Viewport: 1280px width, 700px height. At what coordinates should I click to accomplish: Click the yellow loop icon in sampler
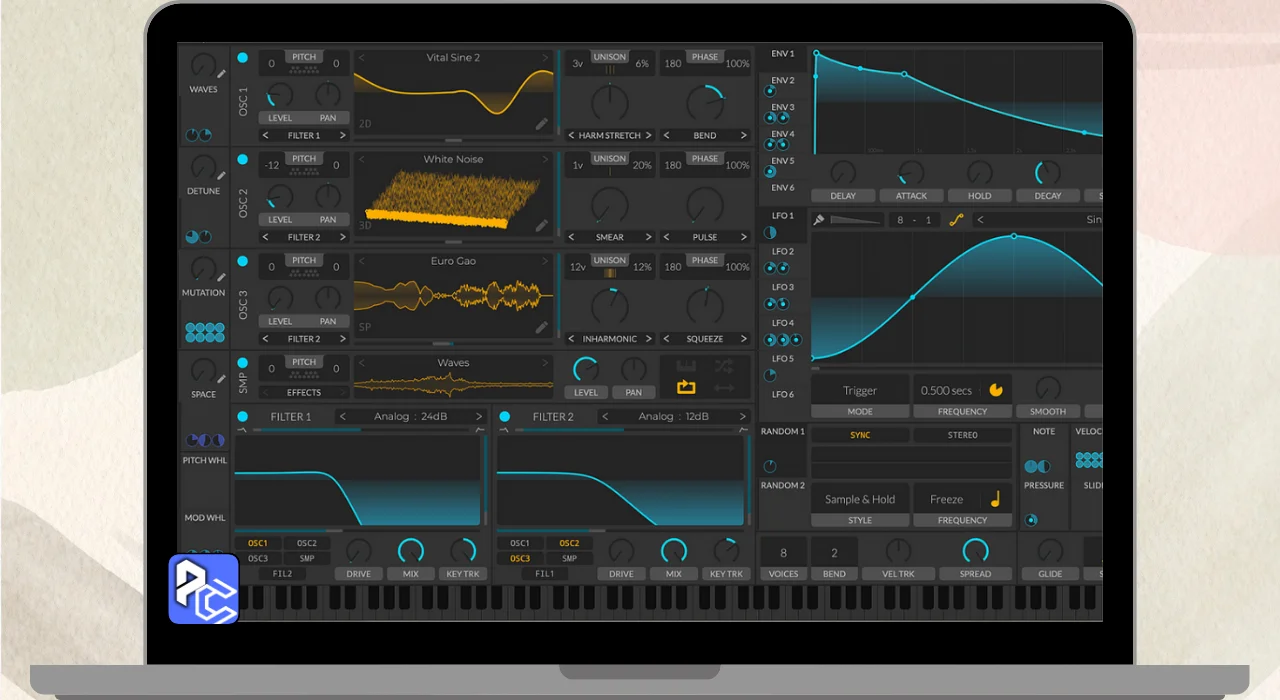coord(686,388)
